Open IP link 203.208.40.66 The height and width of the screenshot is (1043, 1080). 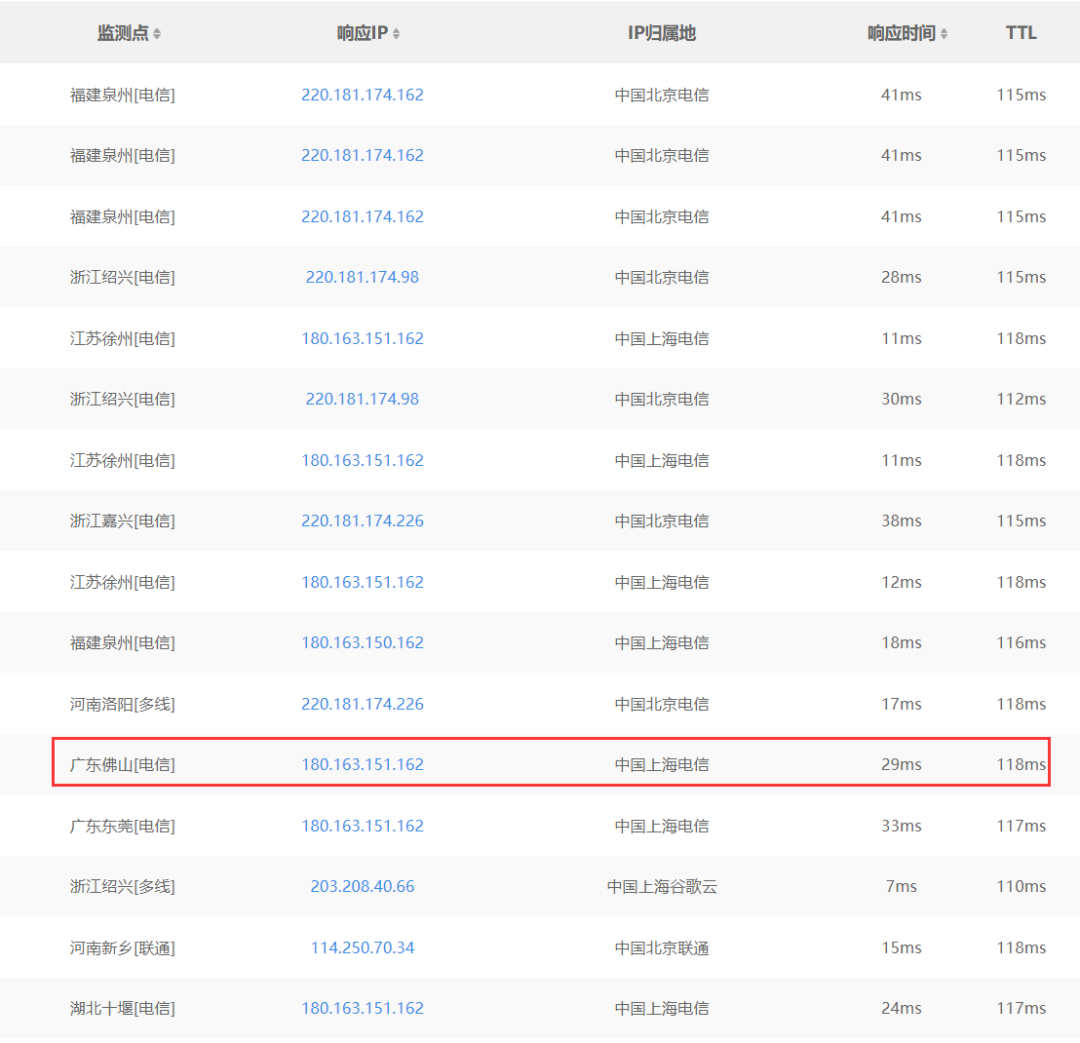362,887
